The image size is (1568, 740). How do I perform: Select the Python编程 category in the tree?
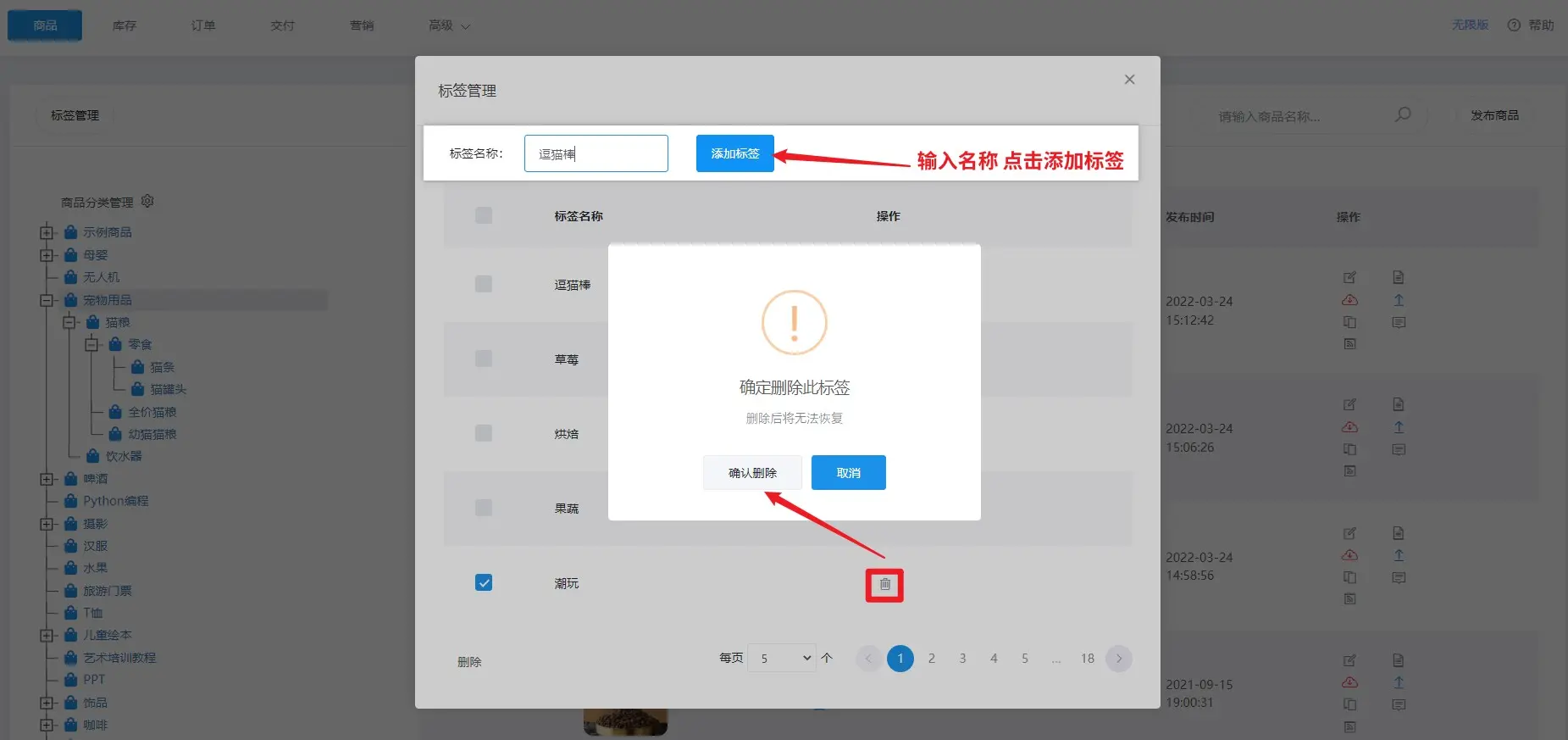[x=116, y=501]
